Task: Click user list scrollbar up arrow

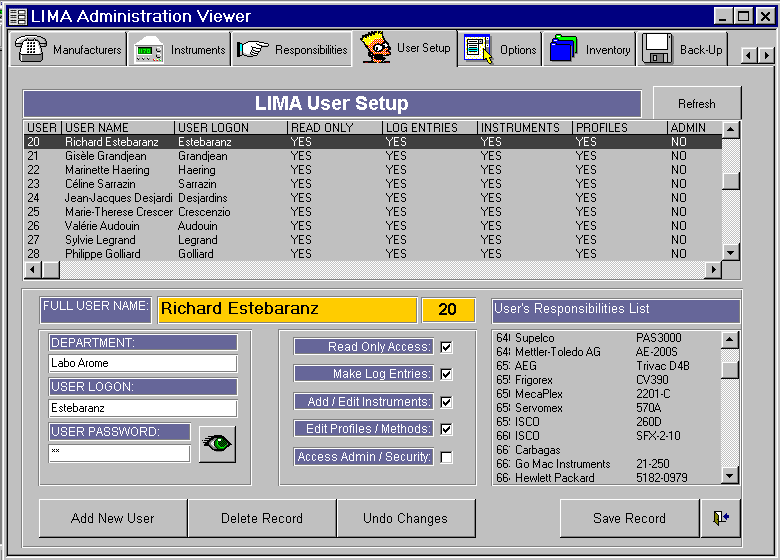Action: click(x=730, y=130)
